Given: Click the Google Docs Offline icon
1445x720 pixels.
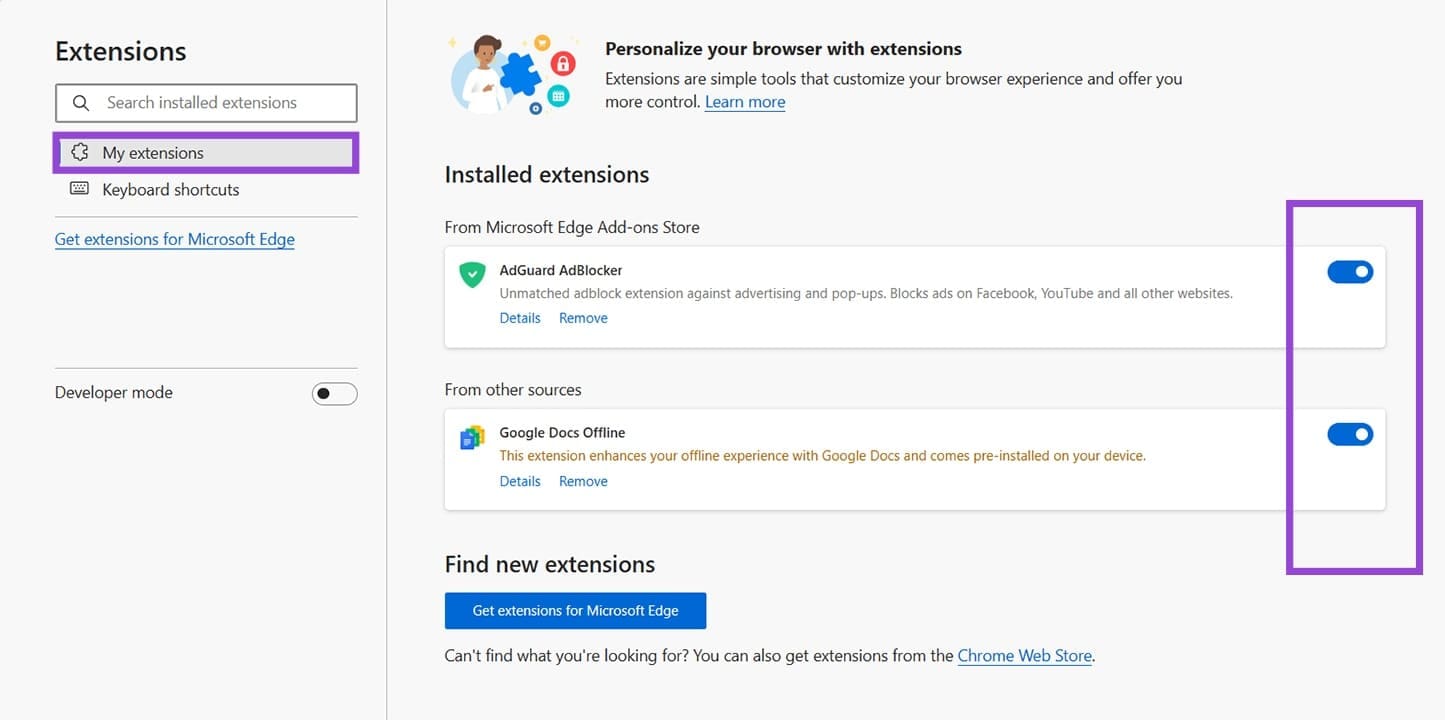Looking at the screenshot, I should 471,438.
